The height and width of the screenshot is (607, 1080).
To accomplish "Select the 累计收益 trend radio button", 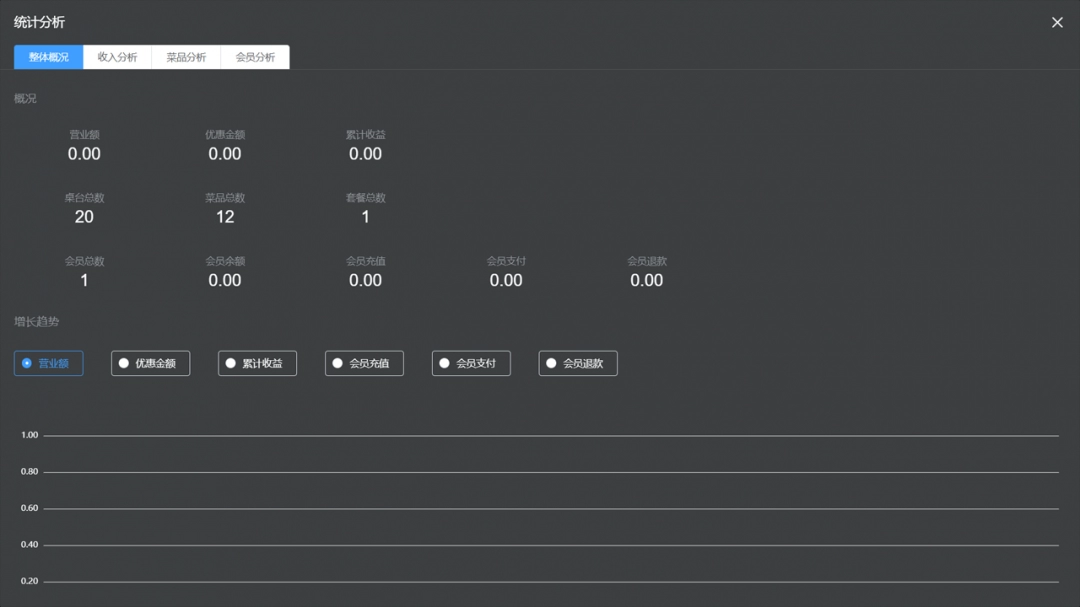I will [x=257, y=363].
